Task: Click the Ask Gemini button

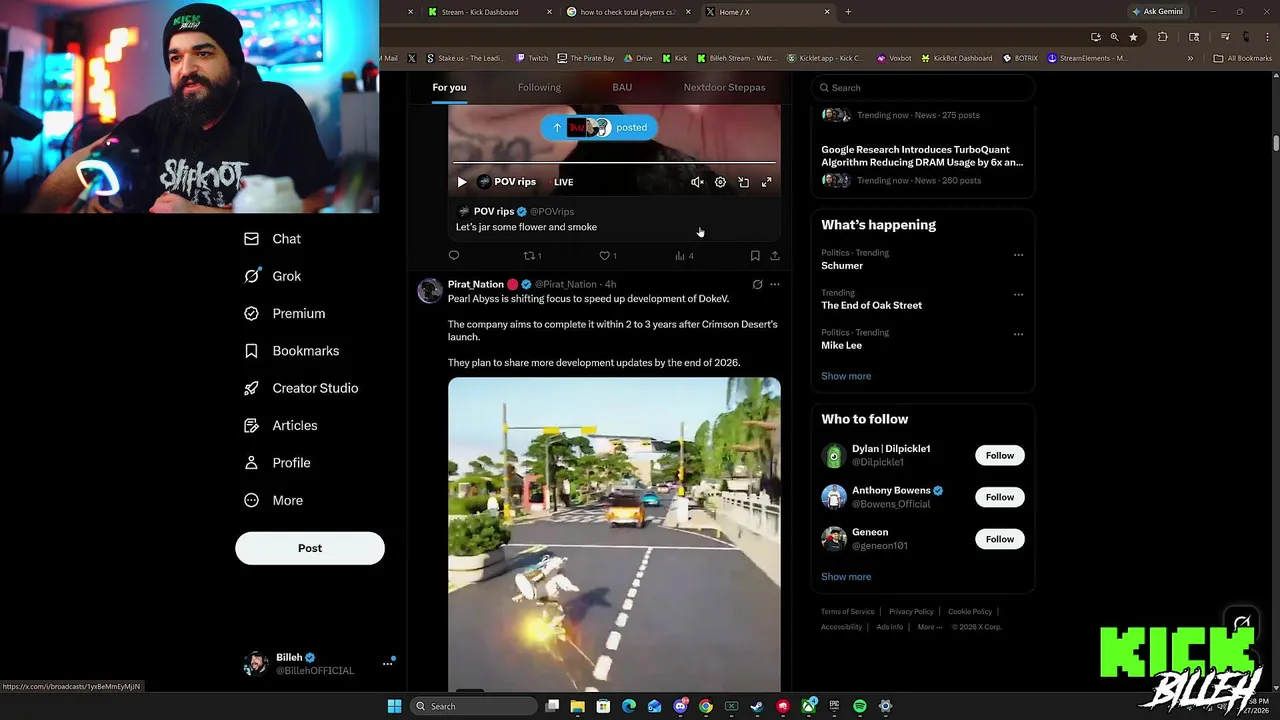Action: 1157,12
